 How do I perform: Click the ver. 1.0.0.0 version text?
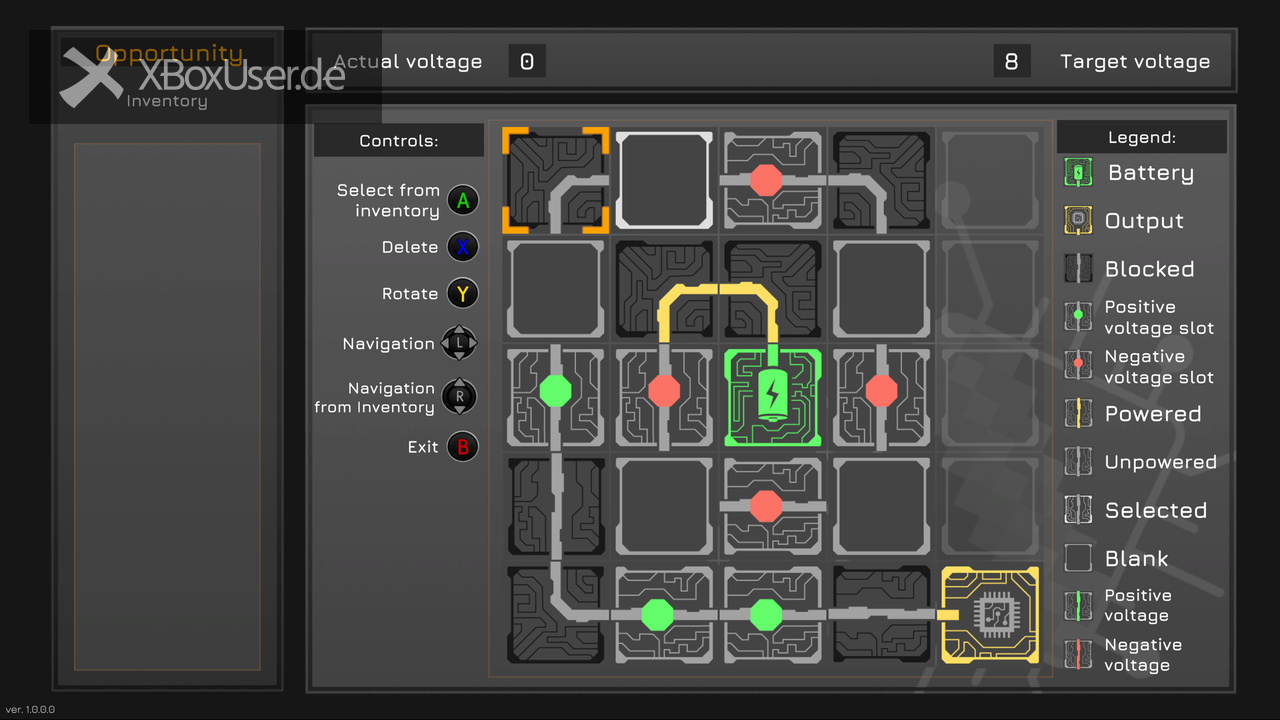(x=30, y=709)
